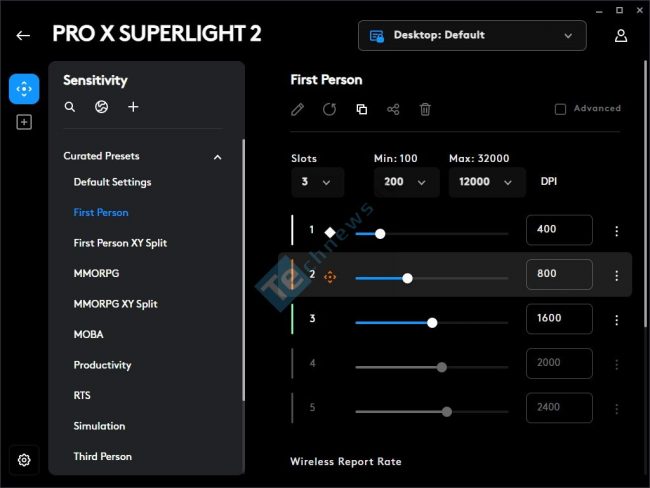The image size is (650, 488).
Task: Enable the Advanced checkbox
Action: pyautogui.click(x=560, y=109)
